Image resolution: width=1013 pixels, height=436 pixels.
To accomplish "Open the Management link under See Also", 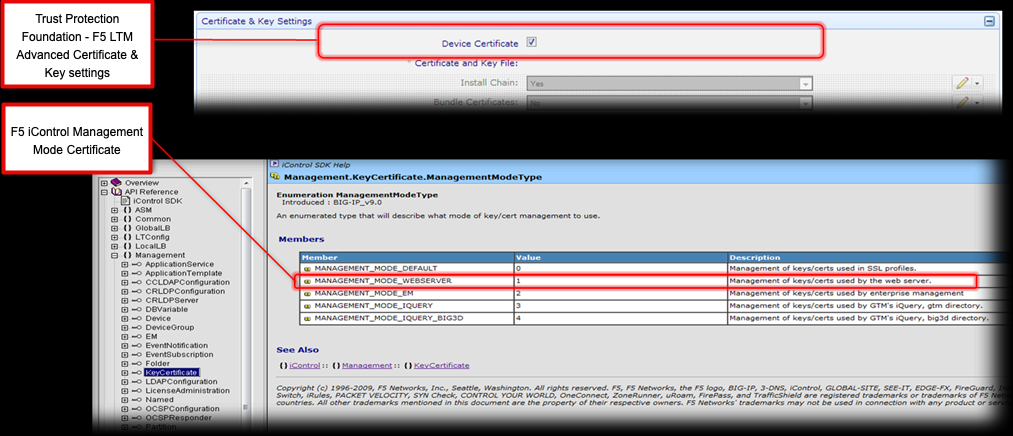I will (x=363, y=365).
